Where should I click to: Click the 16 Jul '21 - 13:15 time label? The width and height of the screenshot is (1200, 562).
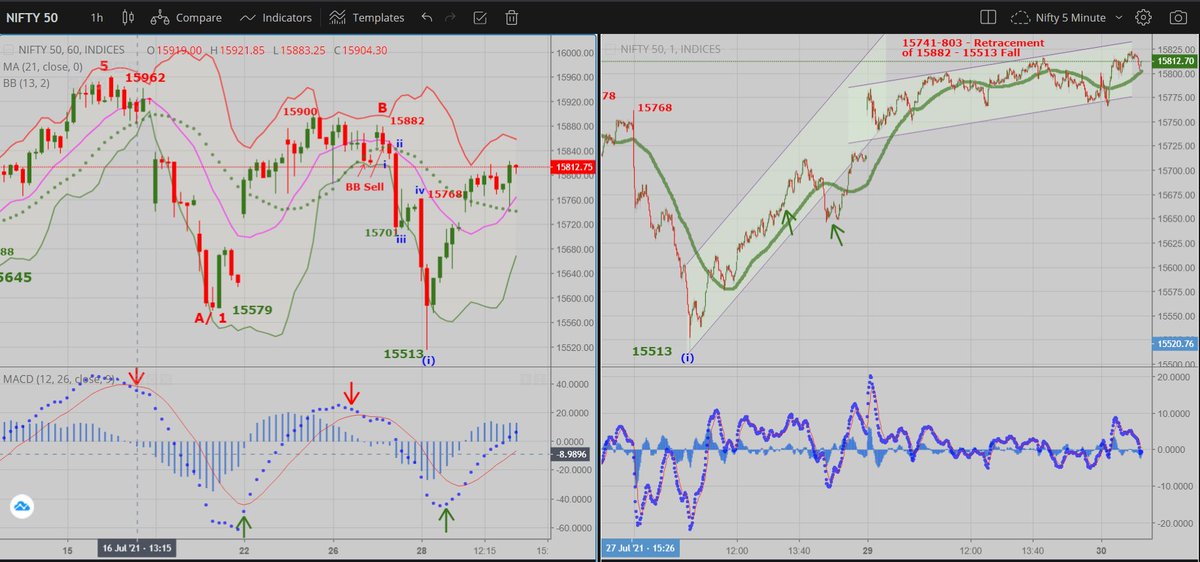[x=137, y=548]
